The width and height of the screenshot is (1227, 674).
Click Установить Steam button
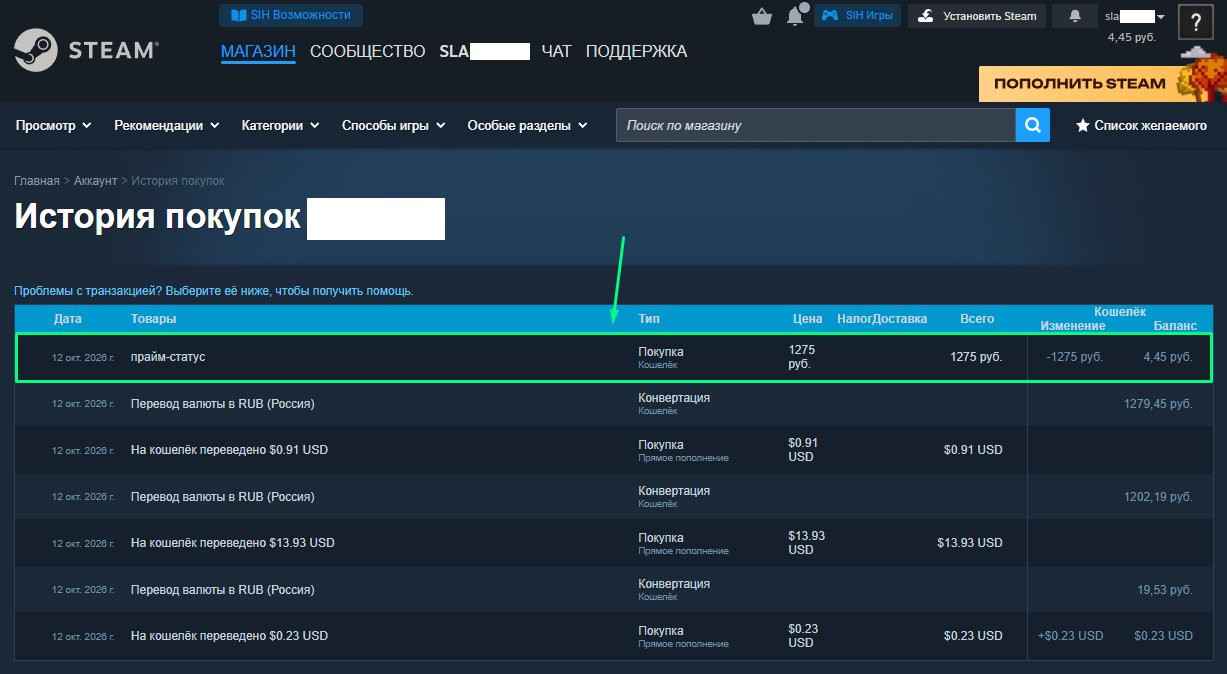[978, 16]
